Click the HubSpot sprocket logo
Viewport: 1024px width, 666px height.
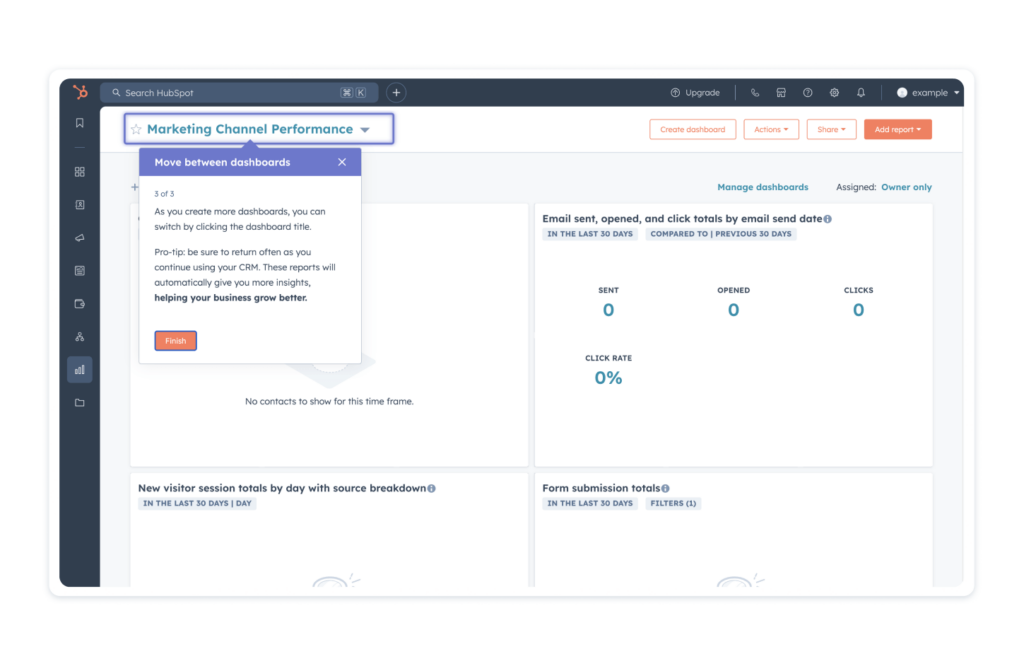pos(80,92)
